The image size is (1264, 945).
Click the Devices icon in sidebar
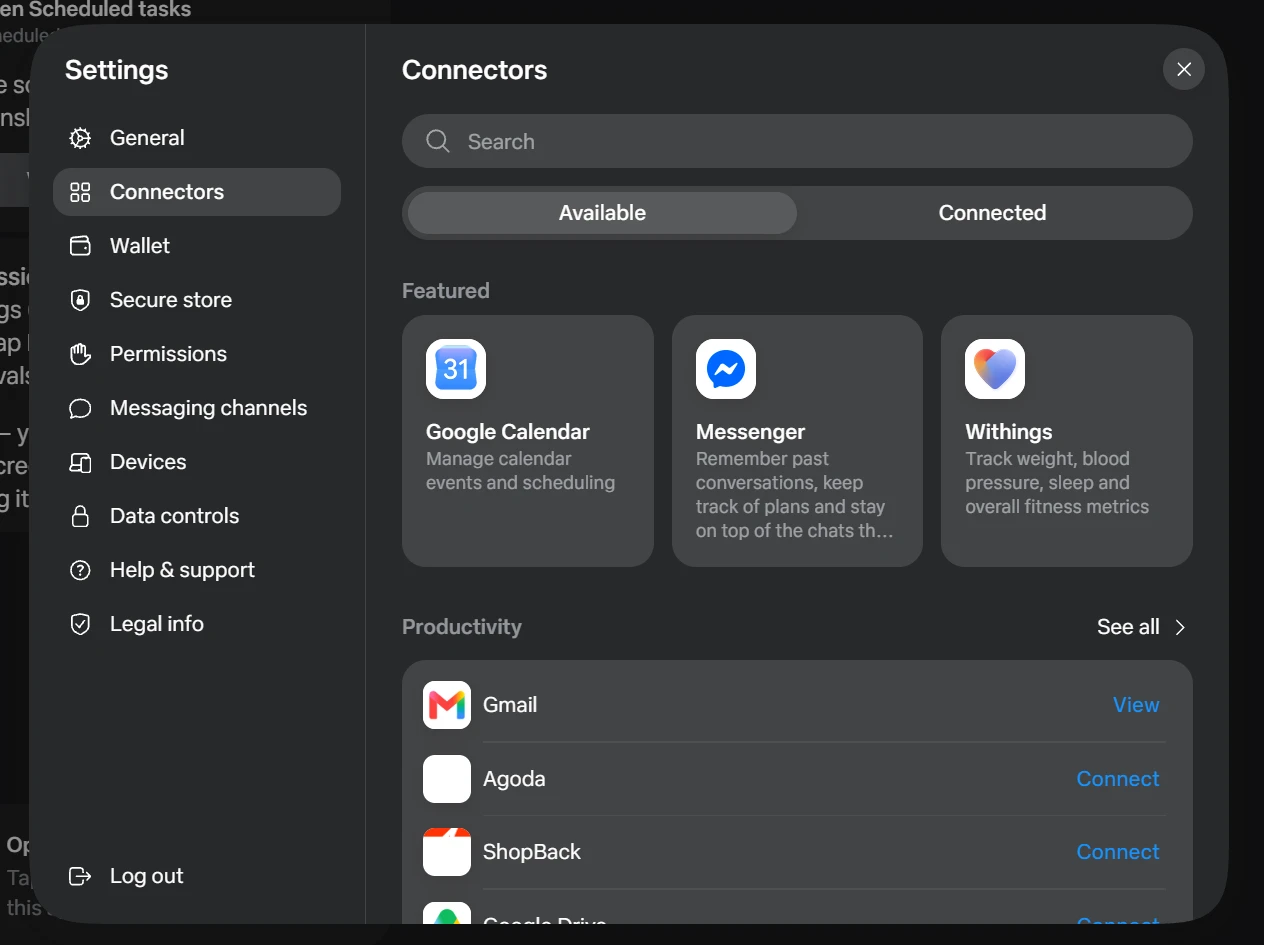point(80,462)
